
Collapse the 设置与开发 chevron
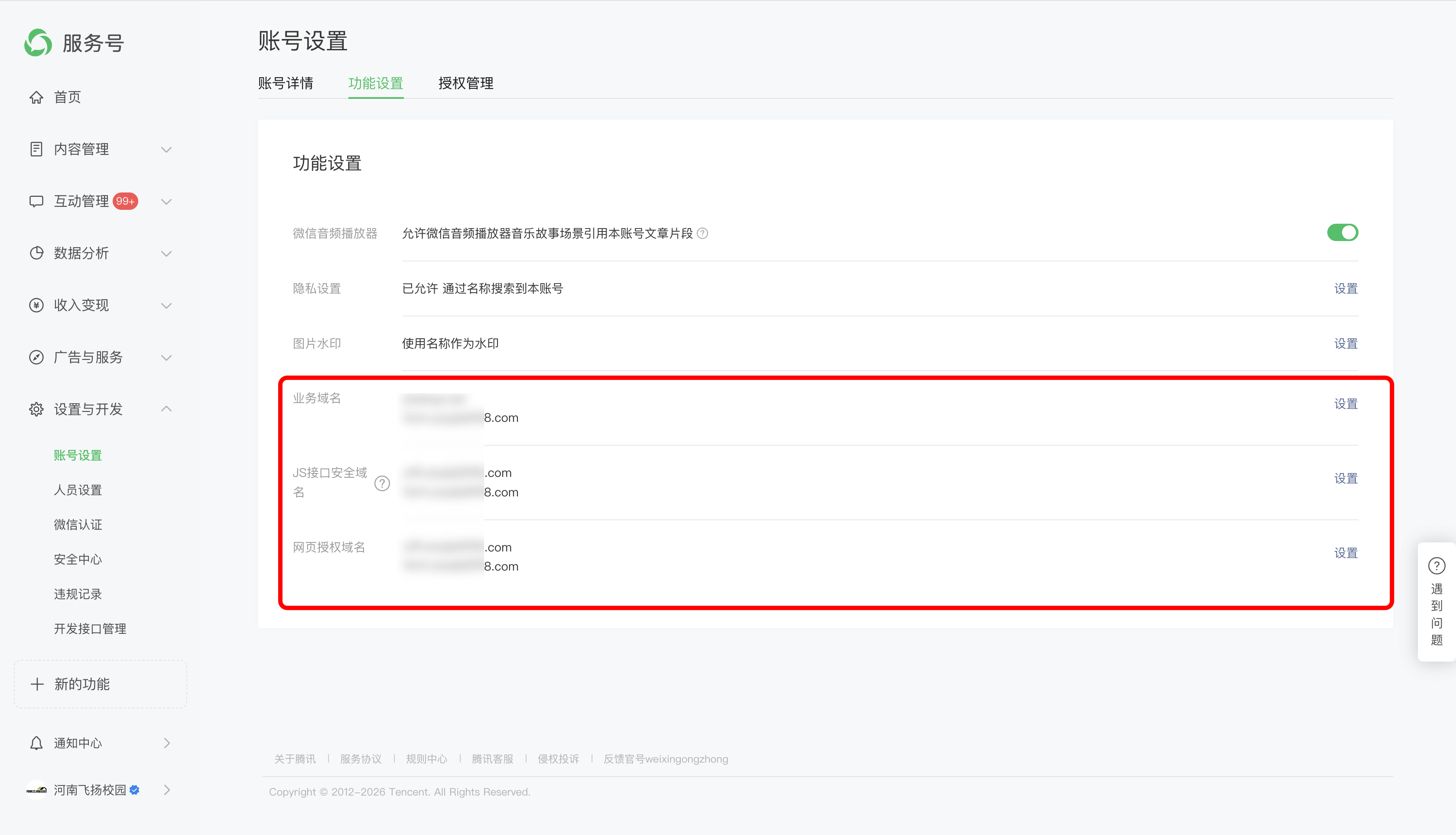pyautogui.click(x=166, y=408)
